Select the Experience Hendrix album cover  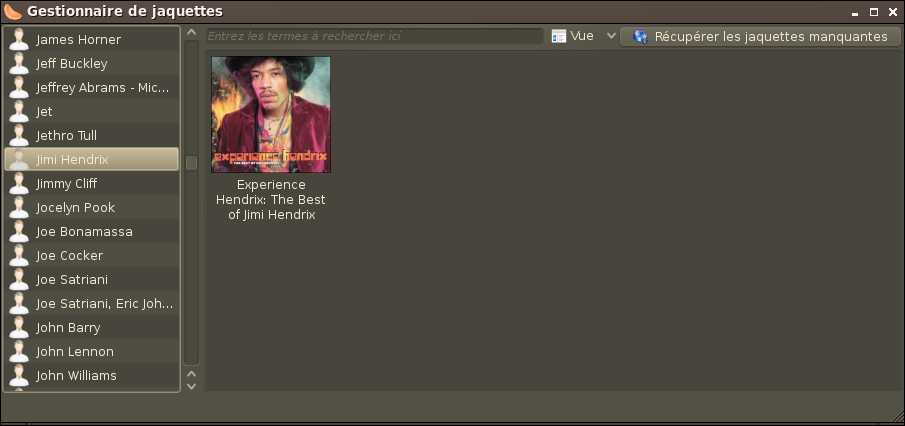[x=271, y=115]
